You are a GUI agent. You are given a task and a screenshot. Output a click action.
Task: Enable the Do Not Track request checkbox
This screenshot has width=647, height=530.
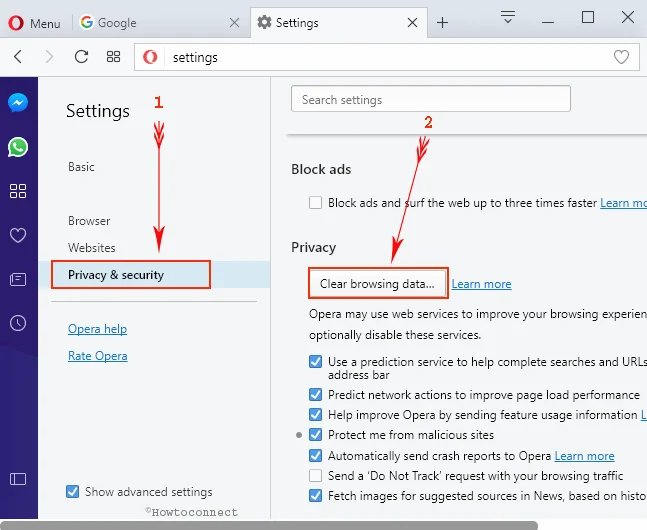316,475
